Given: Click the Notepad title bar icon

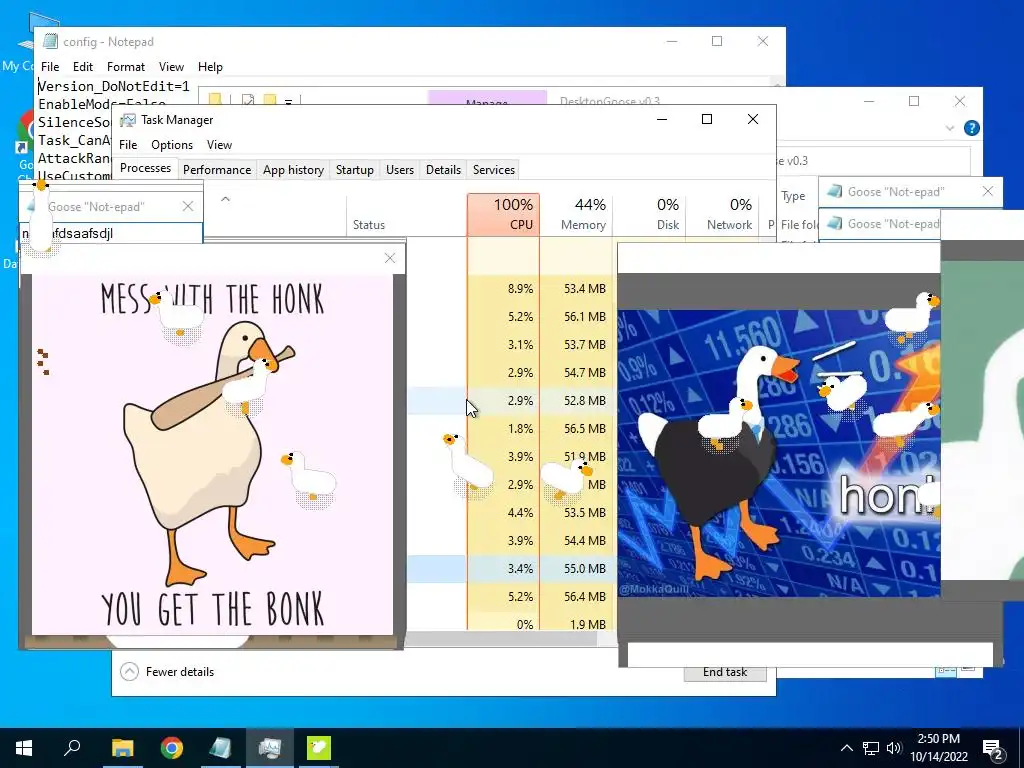Looking at the screenshot, I should (50, 41).
